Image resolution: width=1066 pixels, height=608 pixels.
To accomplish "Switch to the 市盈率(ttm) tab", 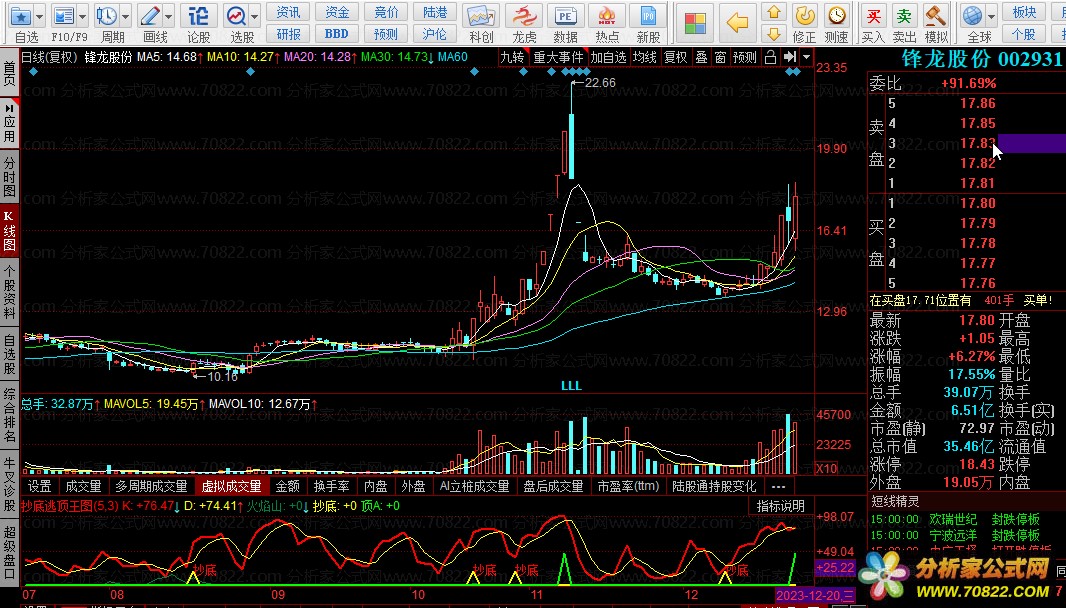I will pyautogui.click(x=628, y=486).
